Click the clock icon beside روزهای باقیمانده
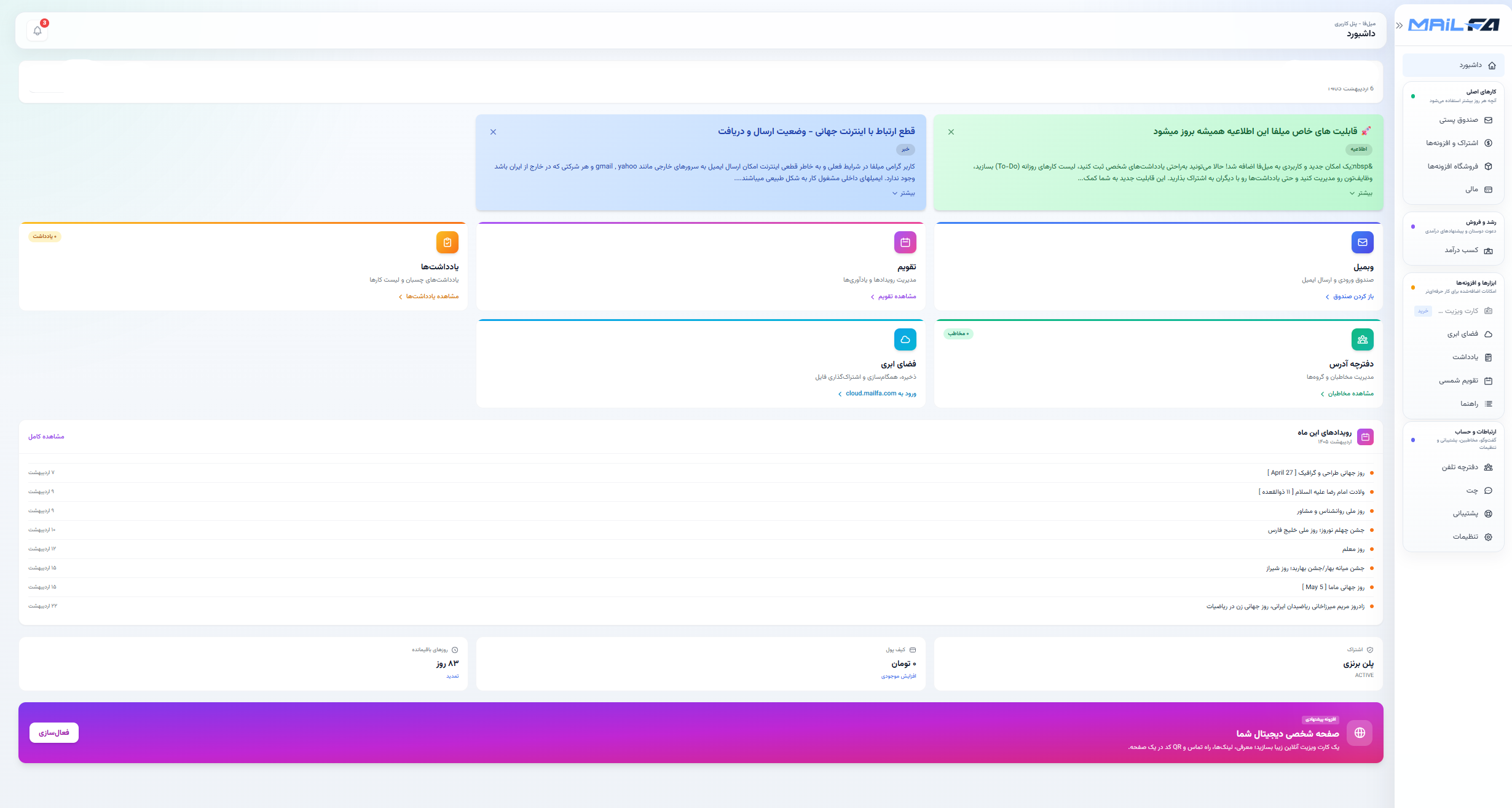 [x=455, y=650]
